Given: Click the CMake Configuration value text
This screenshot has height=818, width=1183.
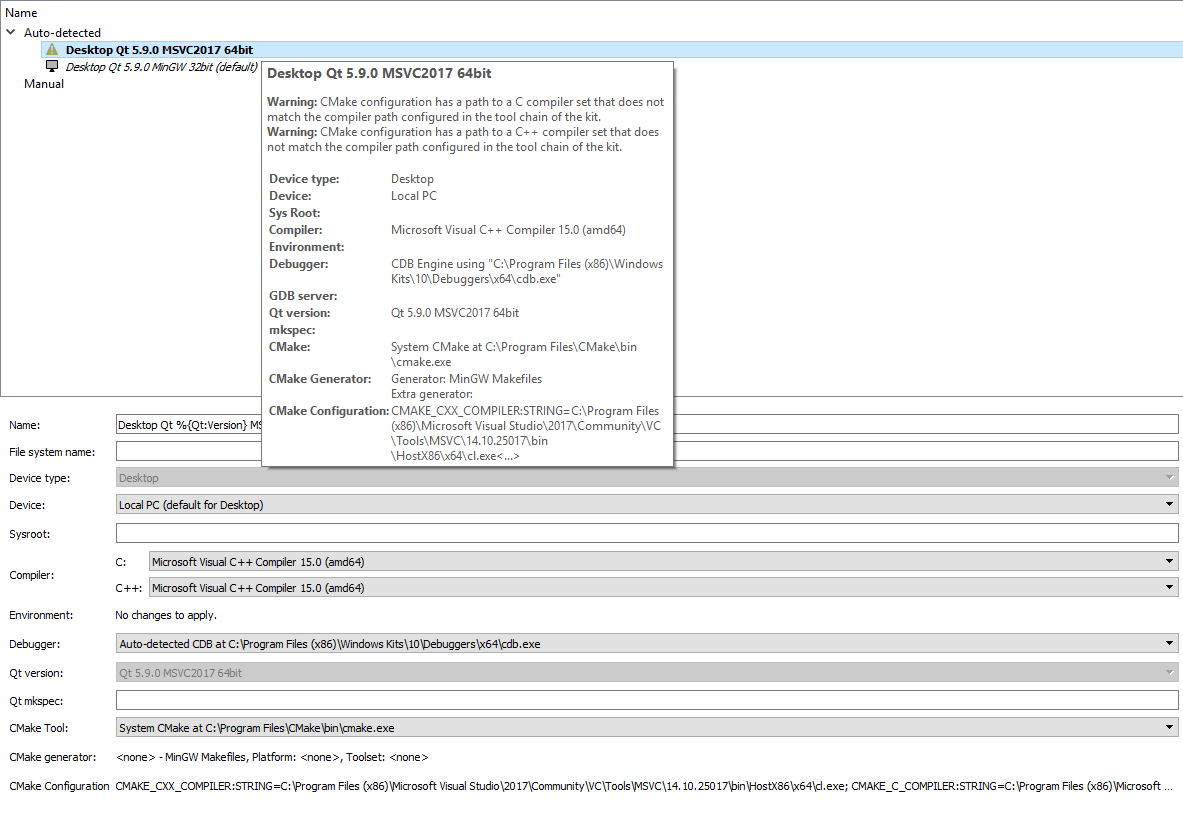Looking at the screenshot, I should click(644, 786).
